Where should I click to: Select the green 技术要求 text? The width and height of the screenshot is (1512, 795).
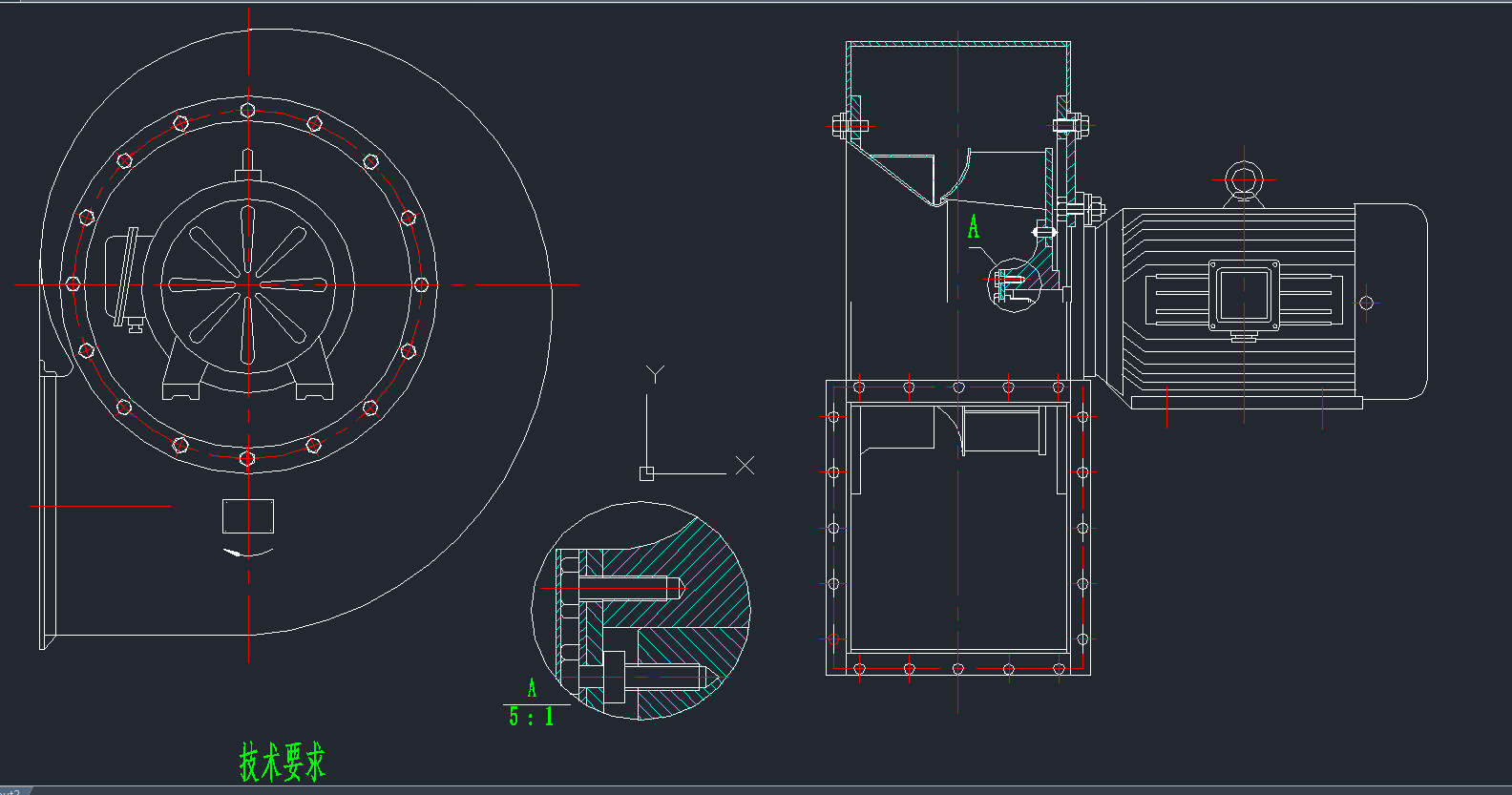[x=282, y=762]
